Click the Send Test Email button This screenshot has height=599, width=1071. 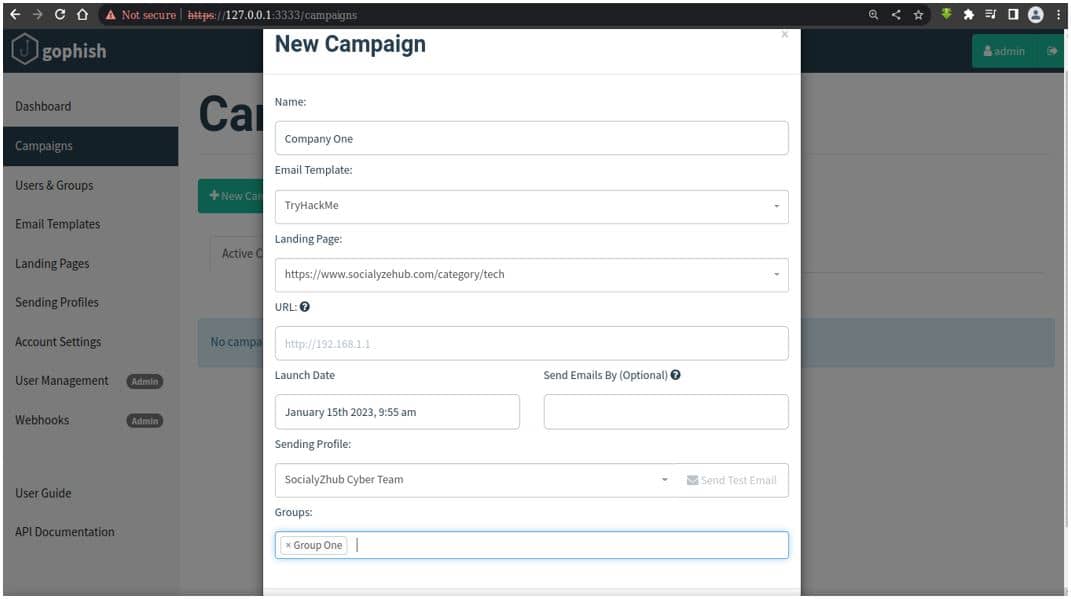pyautogui.click(x=732, y=480)
